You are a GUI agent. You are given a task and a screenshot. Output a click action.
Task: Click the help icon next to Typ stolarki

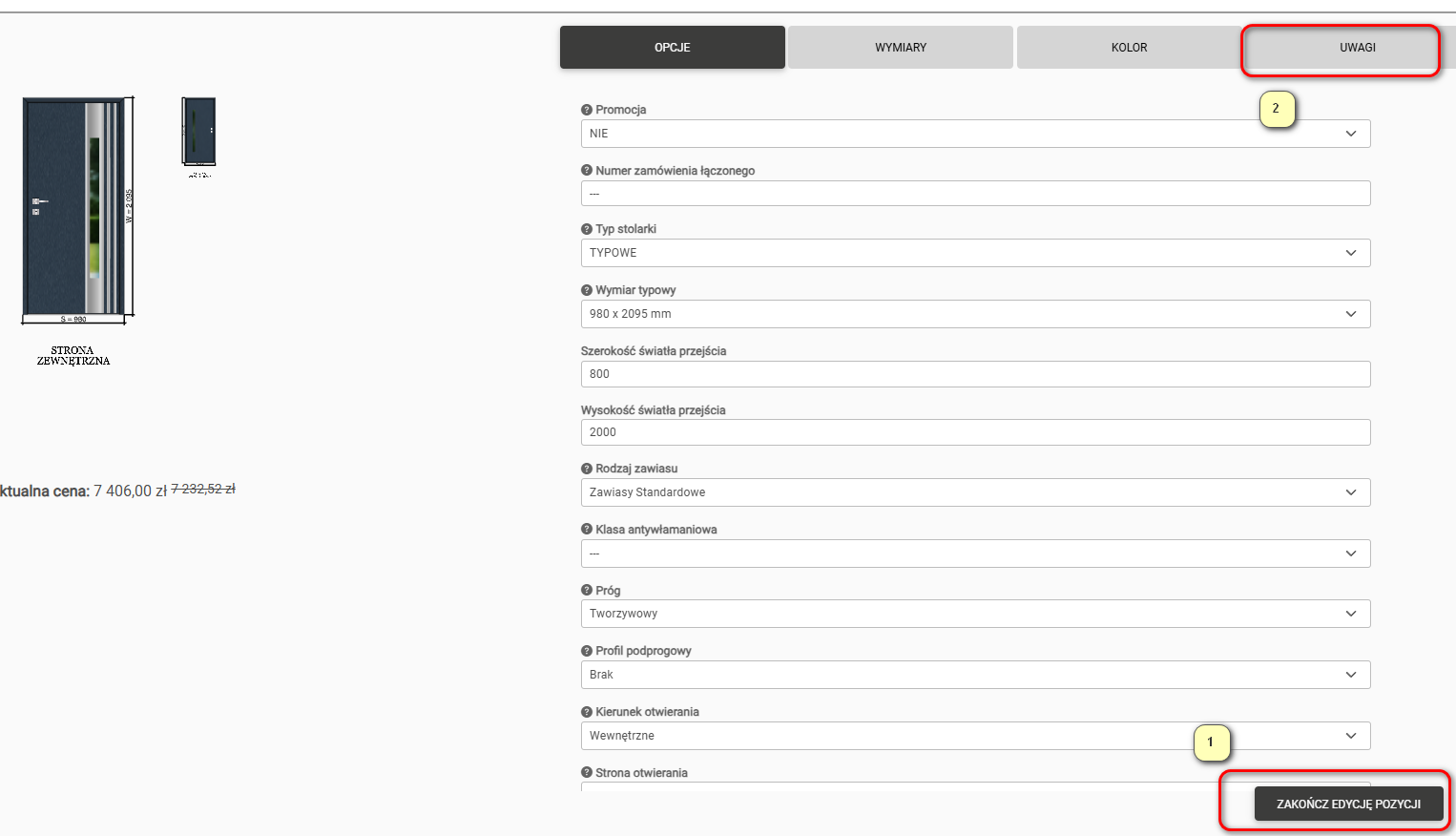point(587,229)
